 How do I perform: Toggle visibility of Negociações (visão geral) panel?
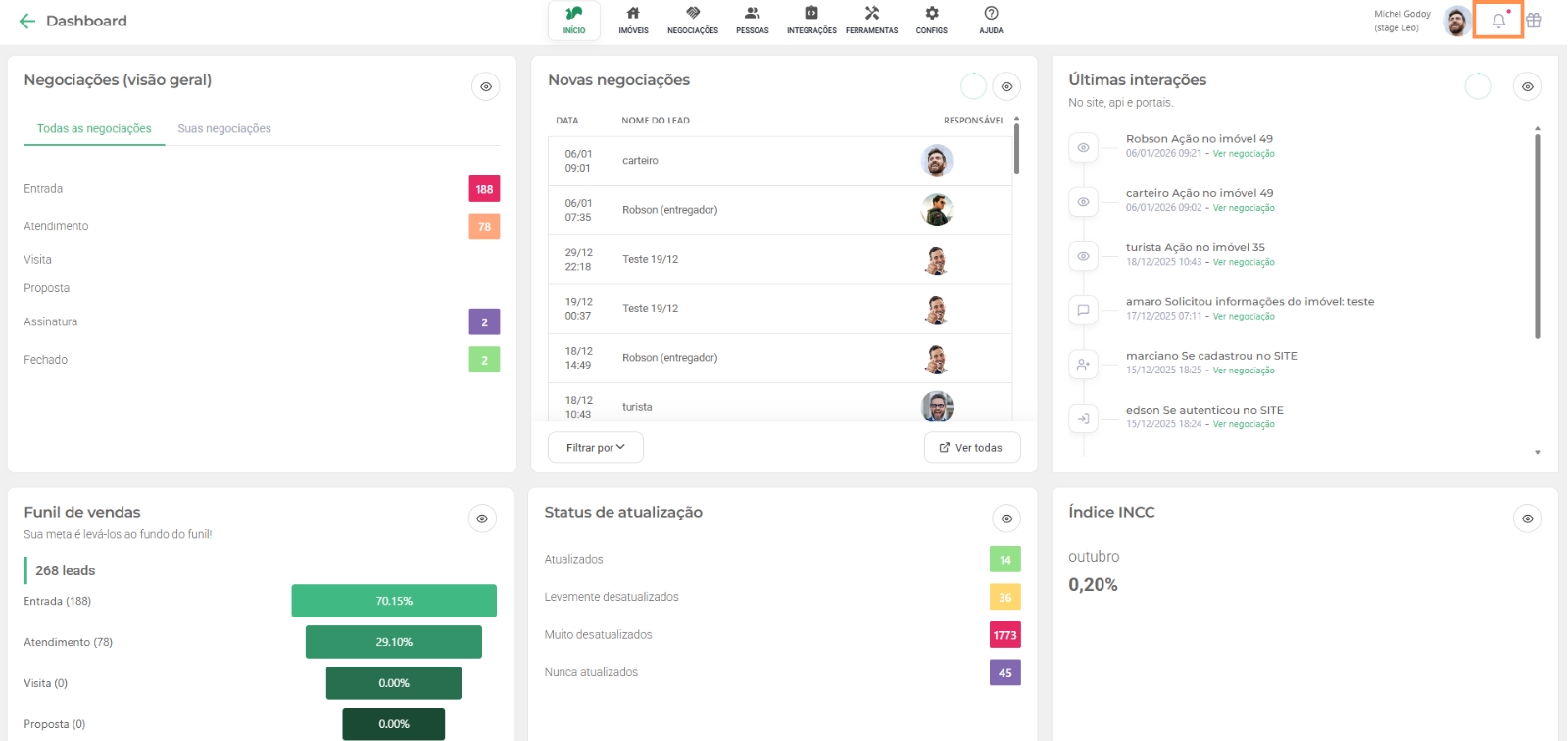pyautogui.click(x=485, y=87)
